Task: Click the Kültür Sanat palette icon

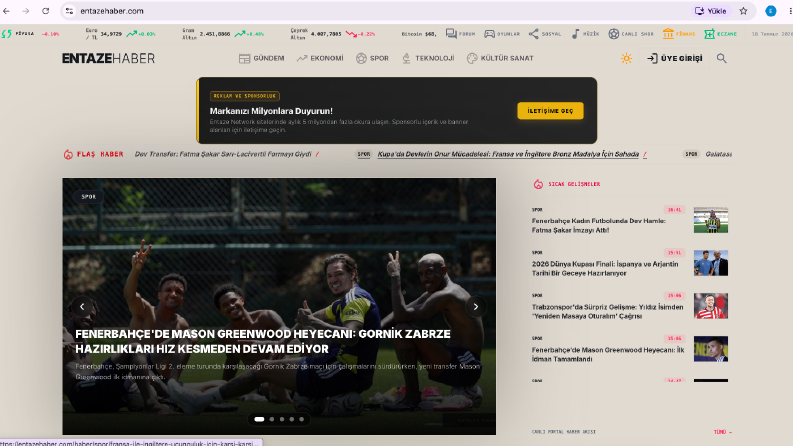Action: [472, 58]
